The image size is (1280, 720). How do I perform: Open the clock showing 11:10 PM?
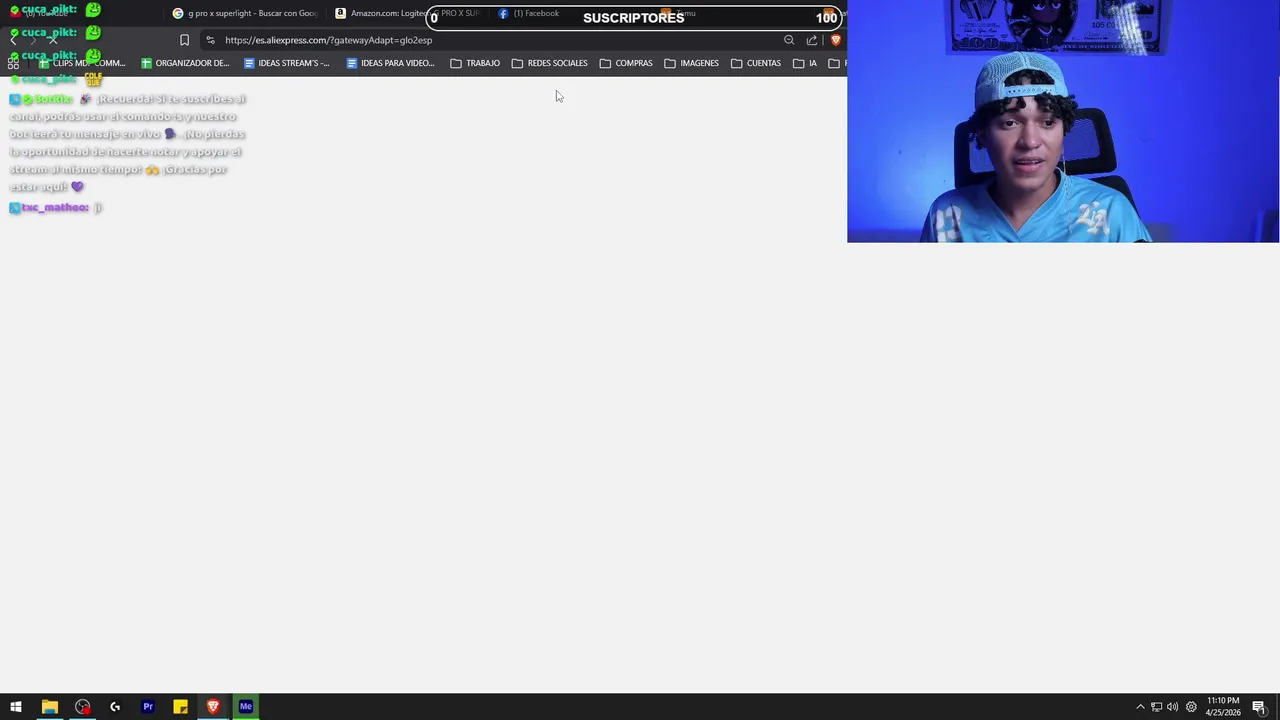coord(1223,707)
